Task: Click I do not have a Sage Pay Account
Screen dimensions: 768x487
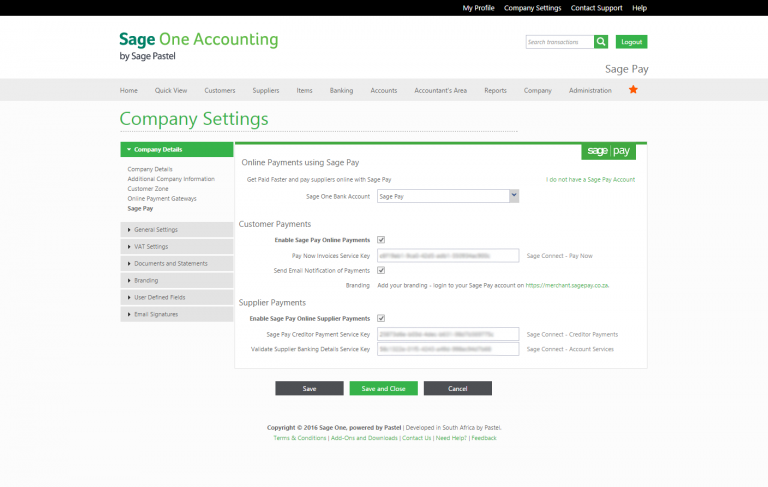Action: 591,179
